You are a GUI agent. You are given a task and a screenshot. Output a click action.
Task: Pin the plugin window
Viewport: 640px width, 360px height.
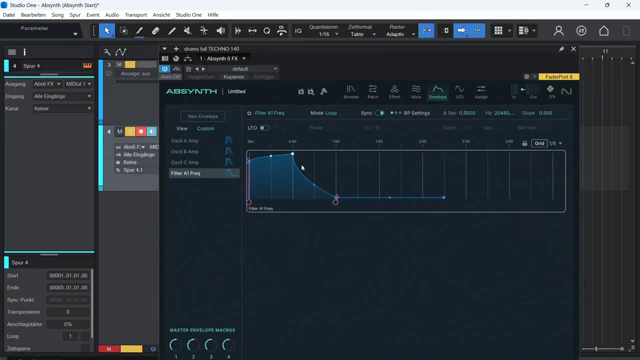(561, 49)
